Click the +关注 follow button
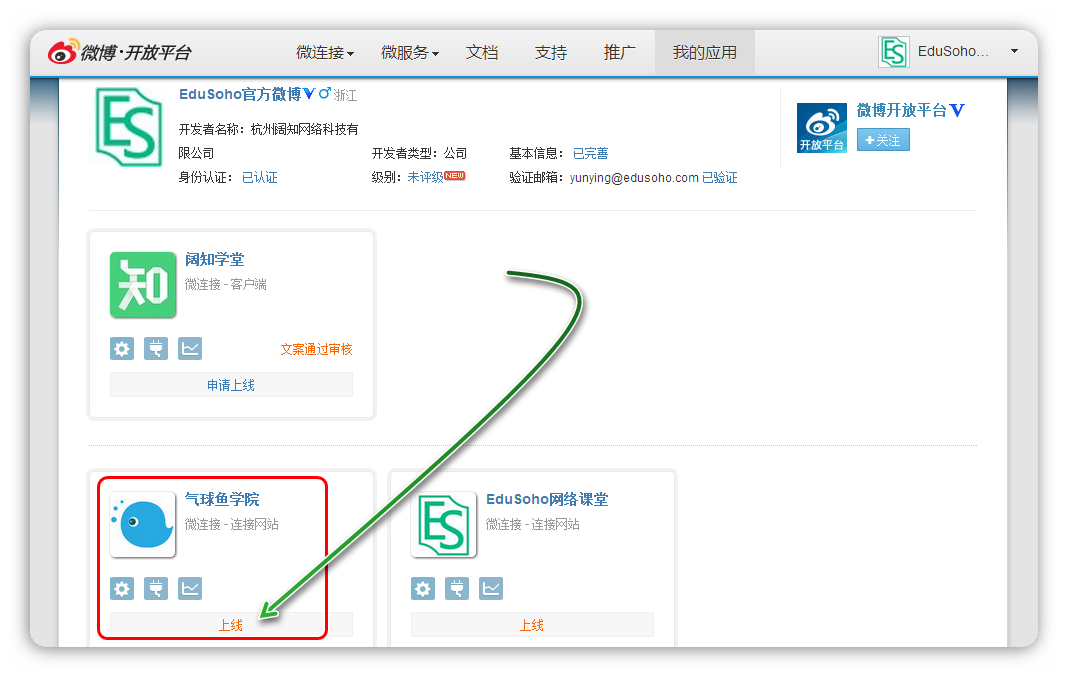This screenshot has width=1068, height=677. pyautogui.click(x=883, y=140)
